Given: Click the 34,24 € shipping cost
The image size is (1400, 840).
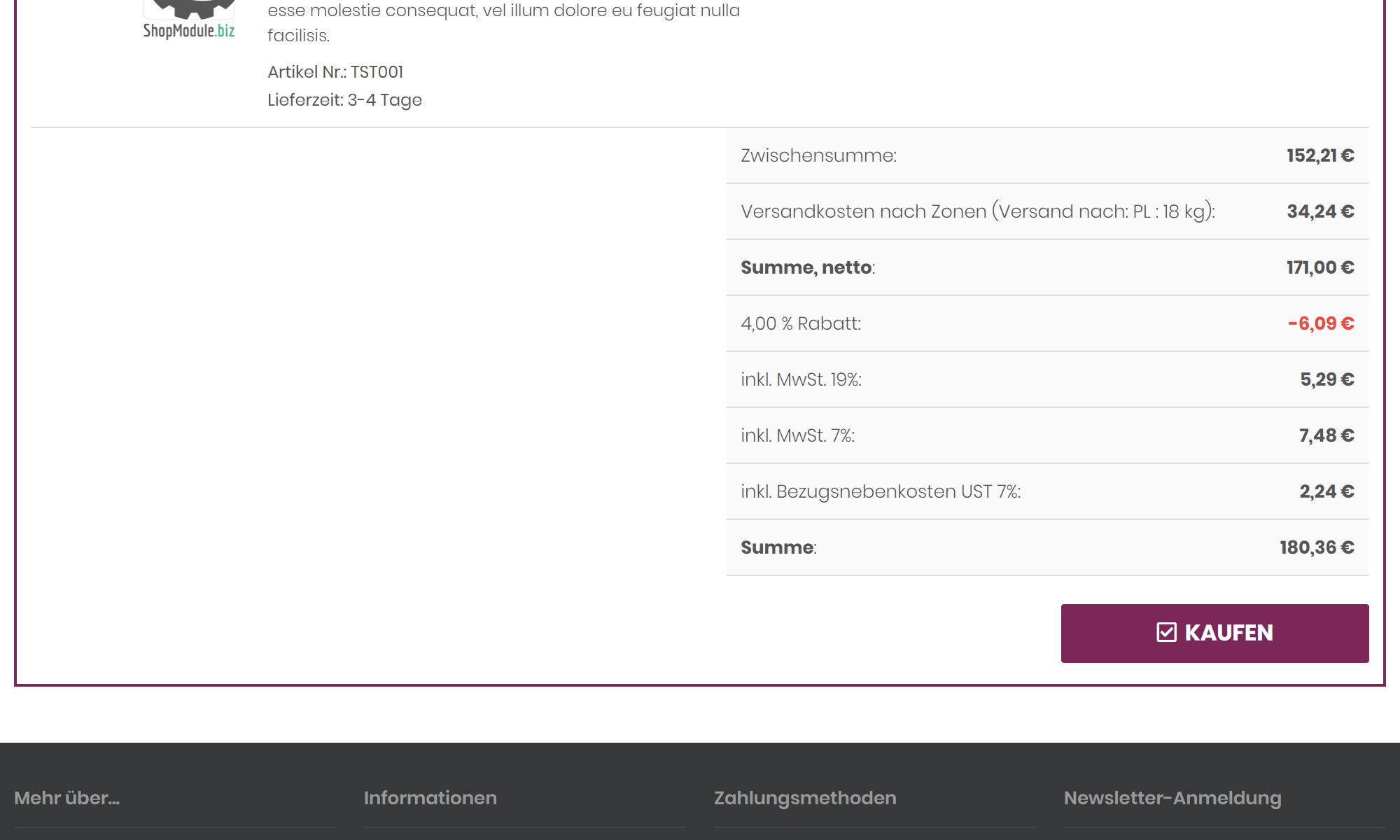Looking at the screenshot, I should [x=1319, y=211].
